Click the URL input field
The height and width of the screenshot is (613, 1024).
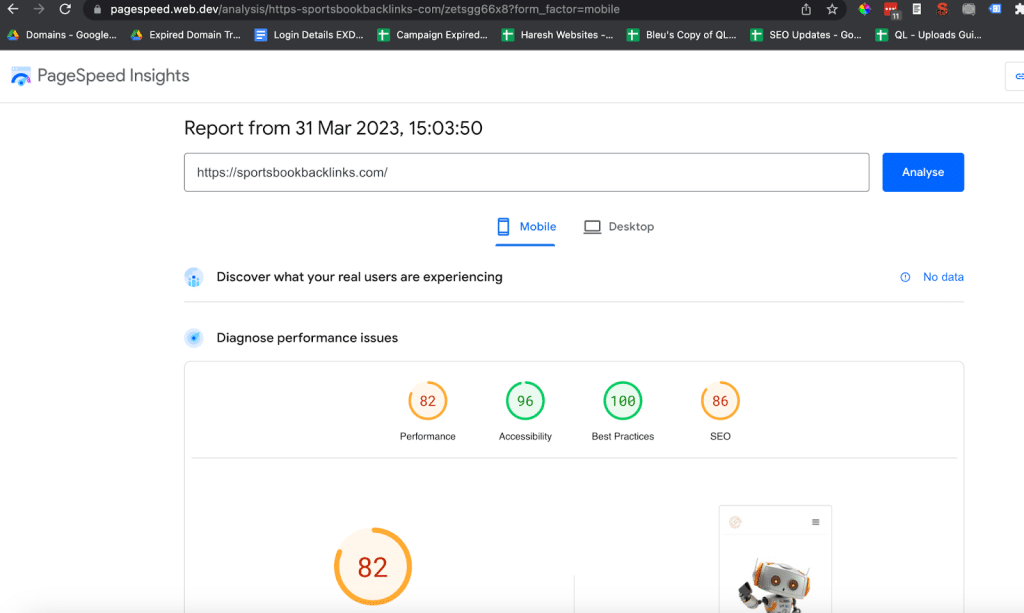pyautogui.click(x=526, y=172)
